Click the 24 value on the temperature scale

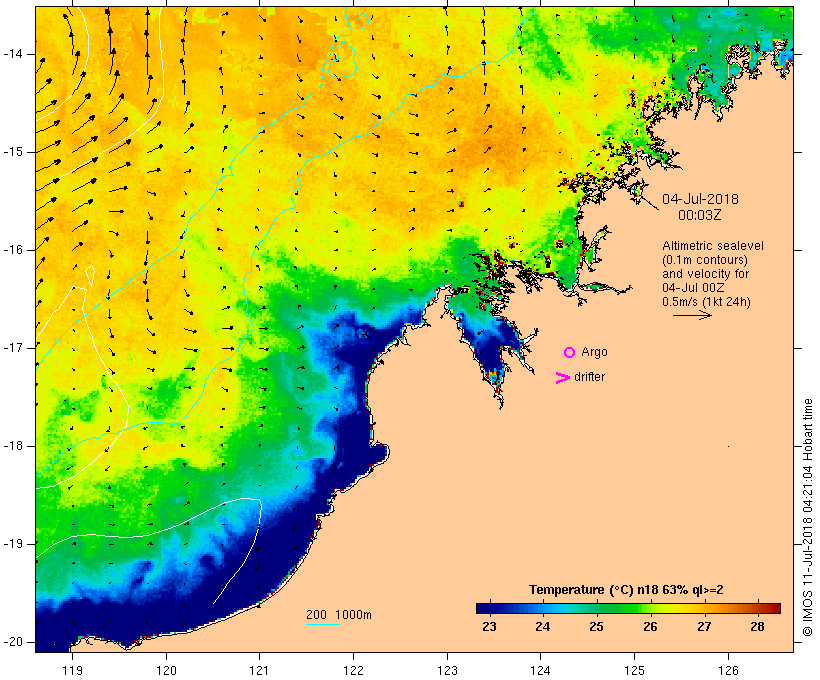pos(542,627)
